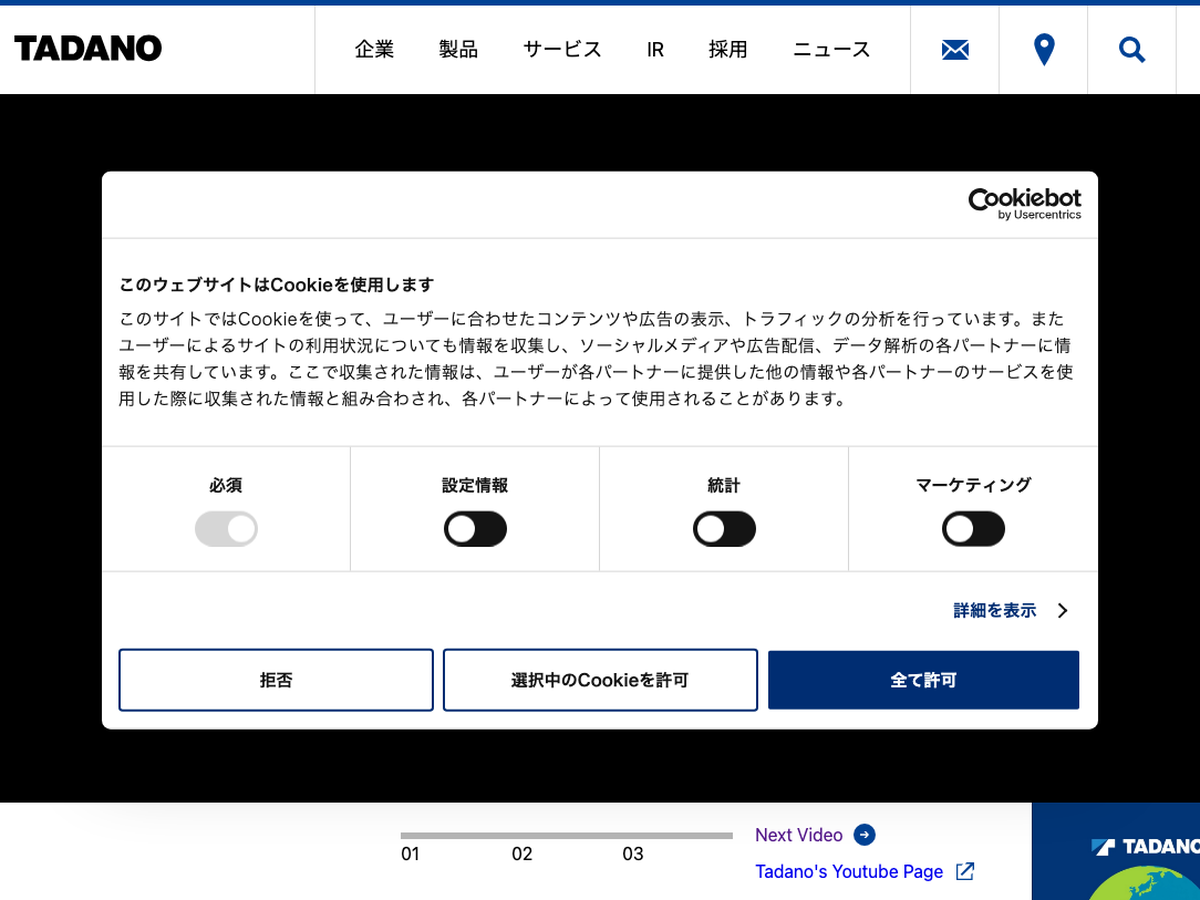This screenshot has width=1200, height=900.
Task: Select video marker 02
Action: click(522, 854)
